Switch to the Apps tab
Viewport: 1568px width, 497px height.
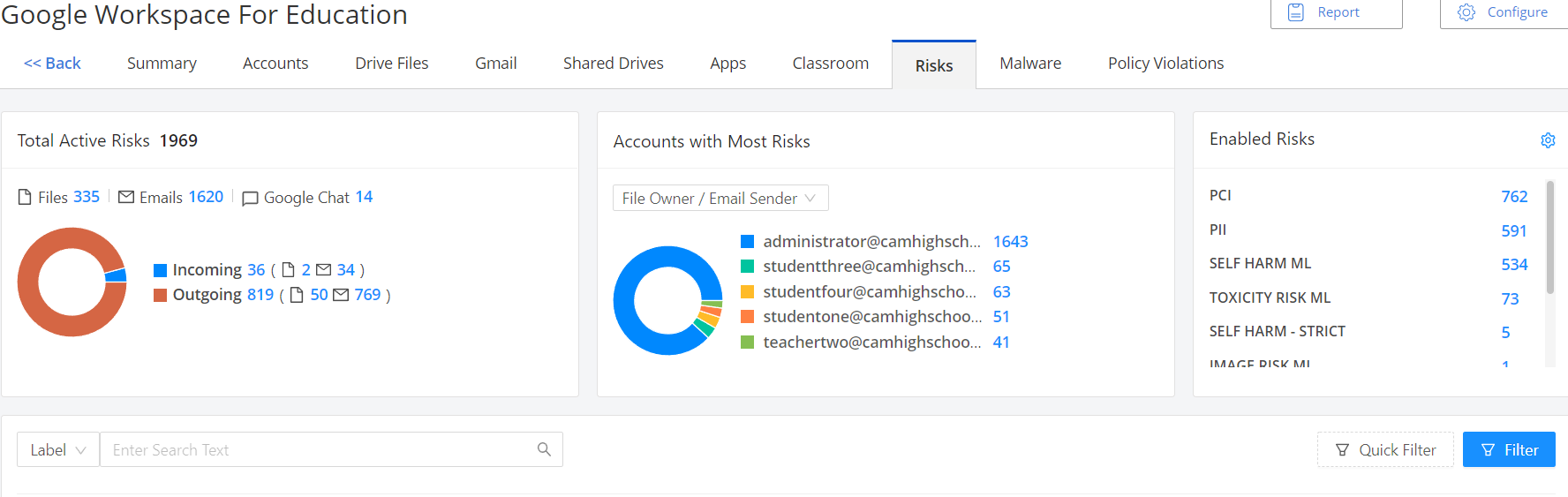728,64
